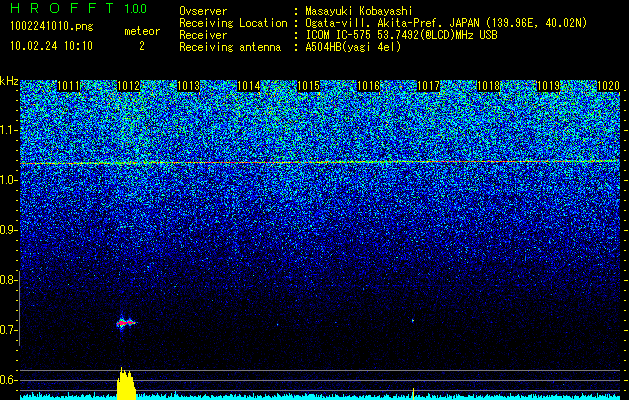Click the 1015 time marker

[x=308, y=86]
